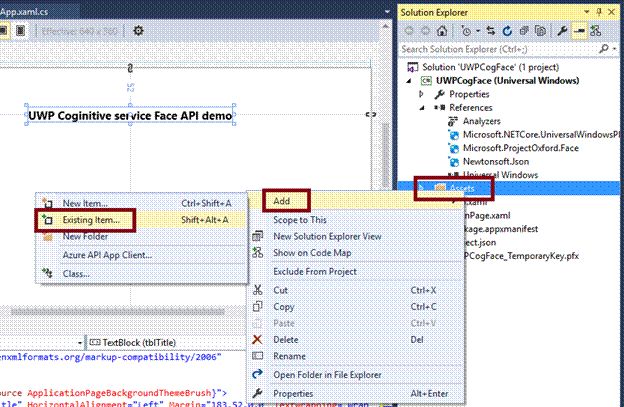Close the Solution Explorer panel

[x=612, y=12]
